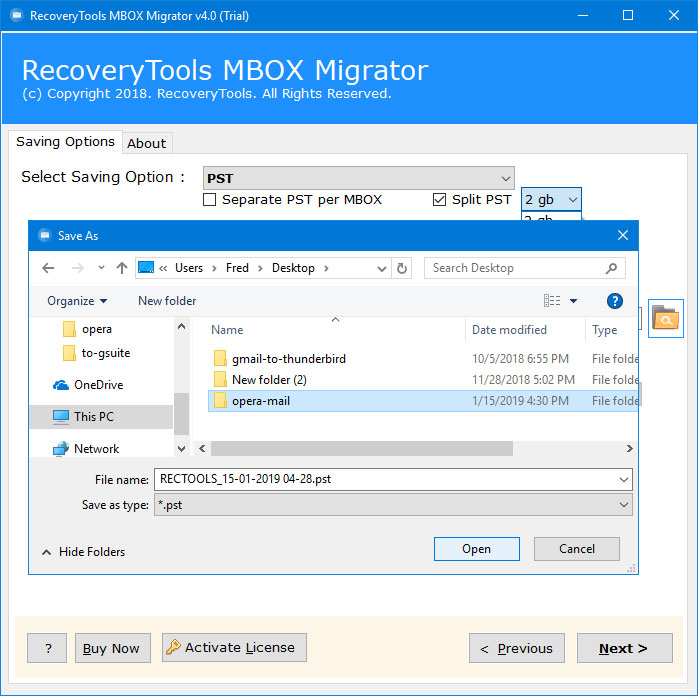Click the sidebar scroll up arrow
698x696 pixels.
tap(181, 326)
